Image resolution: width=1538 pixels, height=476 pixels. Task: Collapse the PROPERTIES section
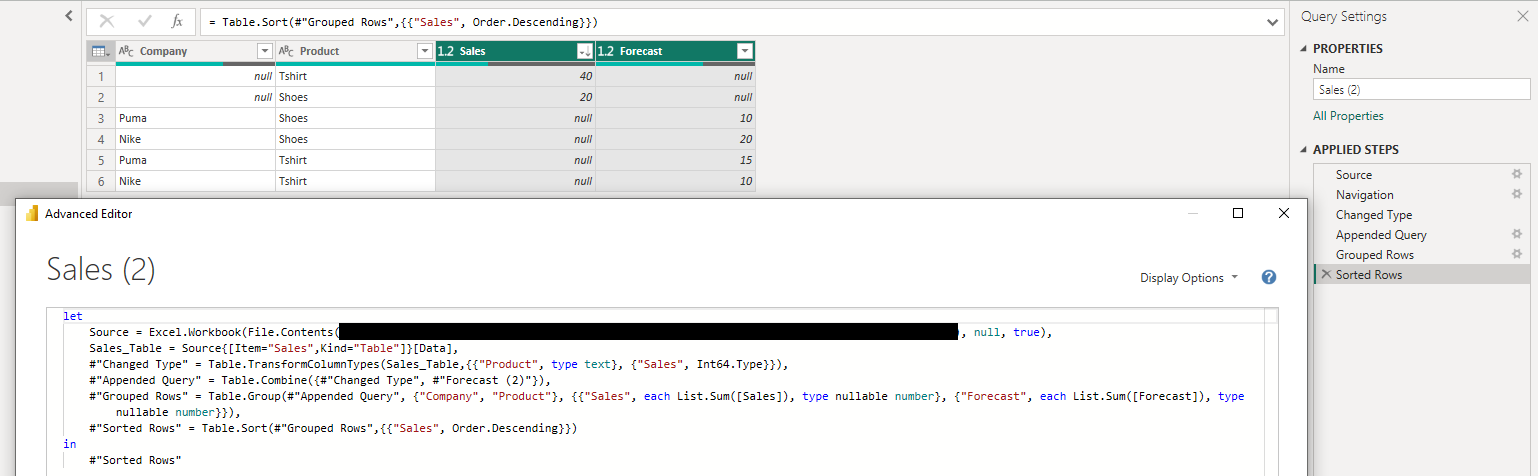1304,49
